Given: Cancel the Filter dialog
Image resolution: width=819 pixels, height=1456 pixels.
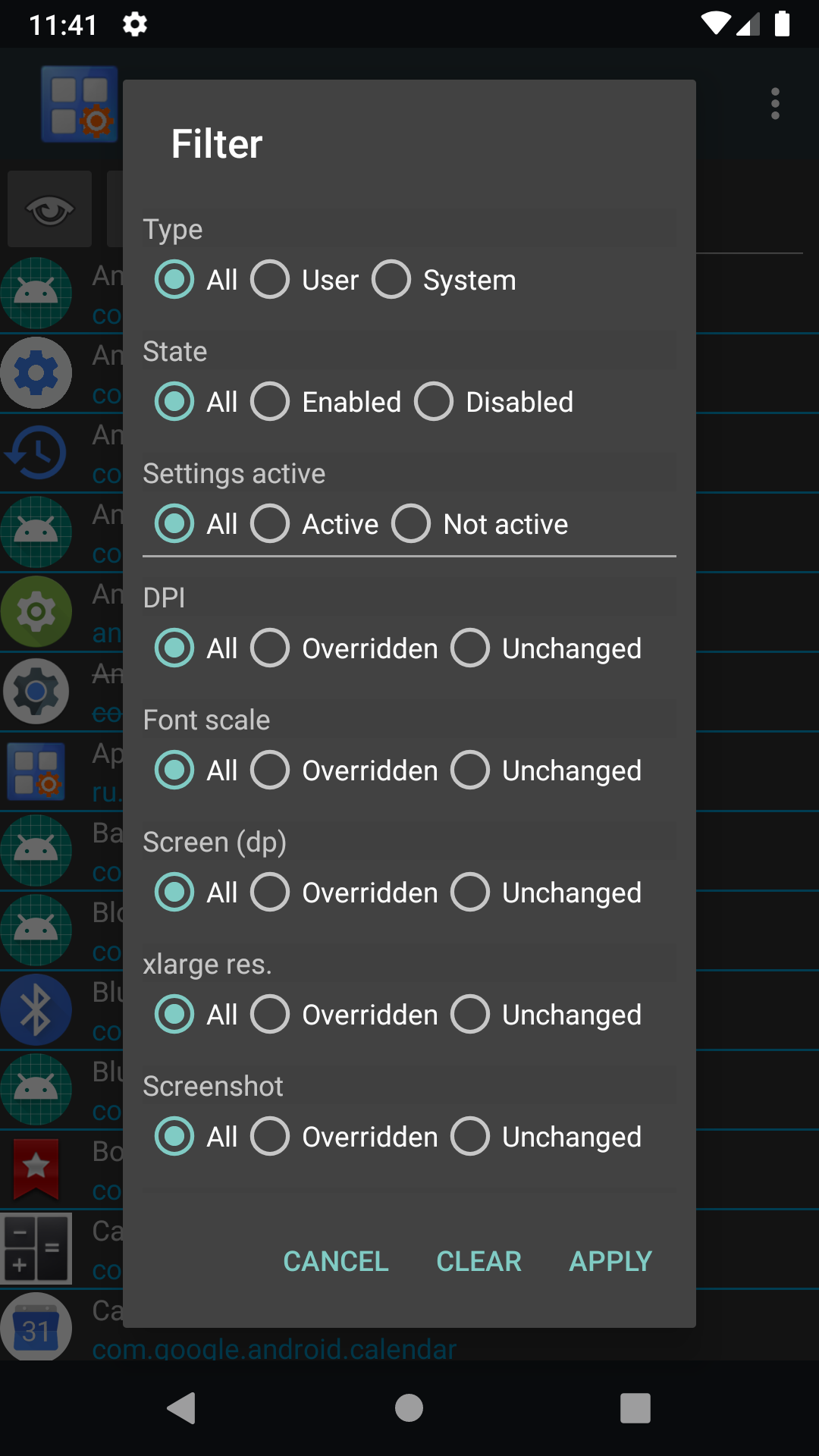Looking at the screenshot, I should (x=335, y=1260).
